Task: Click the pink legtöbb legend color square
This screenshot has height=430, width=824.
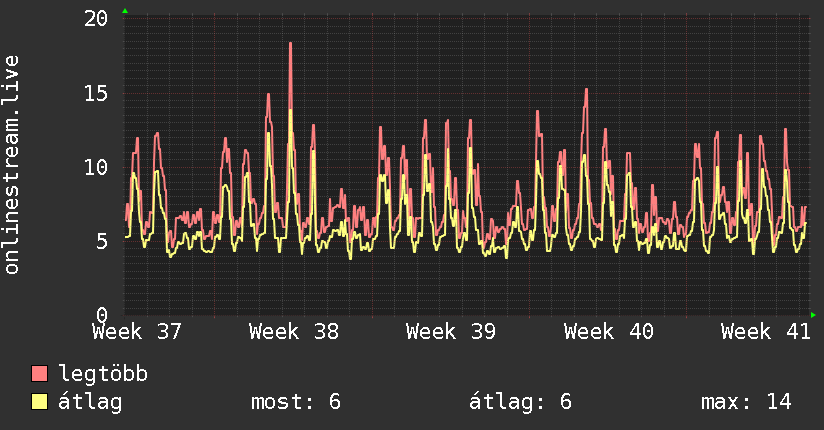Action: [x=39, y=373]
